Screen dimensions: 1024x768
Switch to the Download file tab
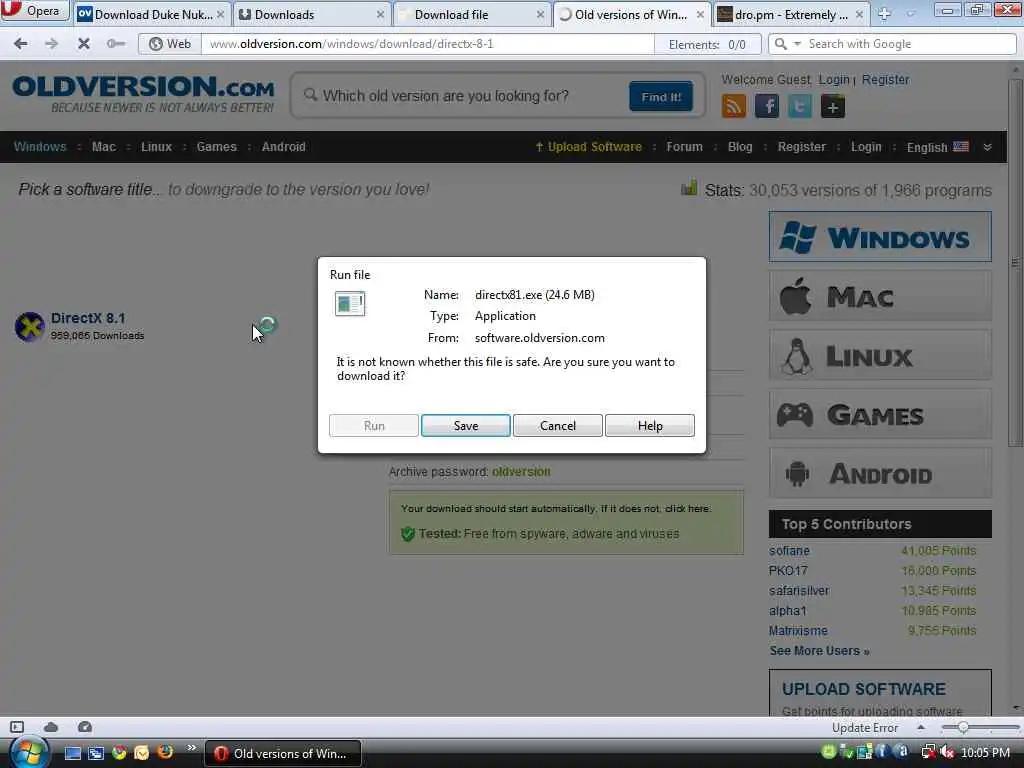coord(472,14)
